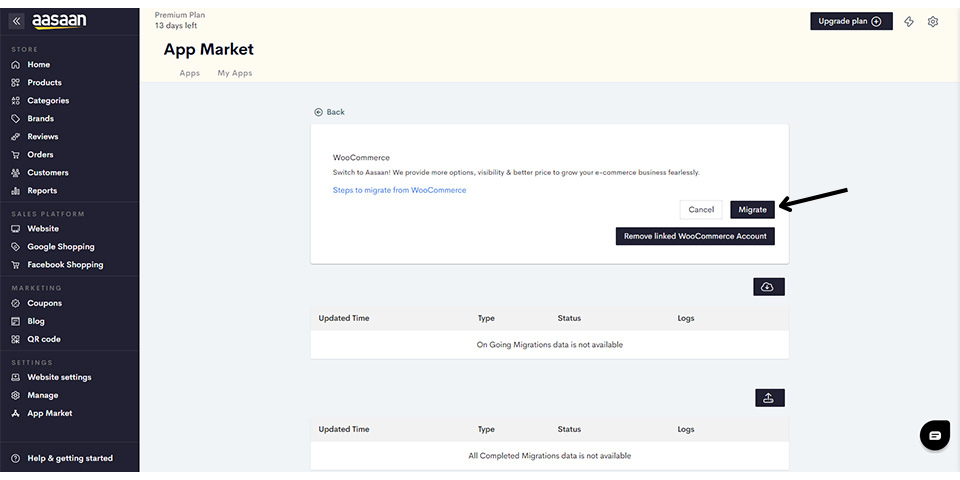The width and height of the screenshot is (960, 480).
Task: Open Home from the sidebar
Action: point(39,64)
